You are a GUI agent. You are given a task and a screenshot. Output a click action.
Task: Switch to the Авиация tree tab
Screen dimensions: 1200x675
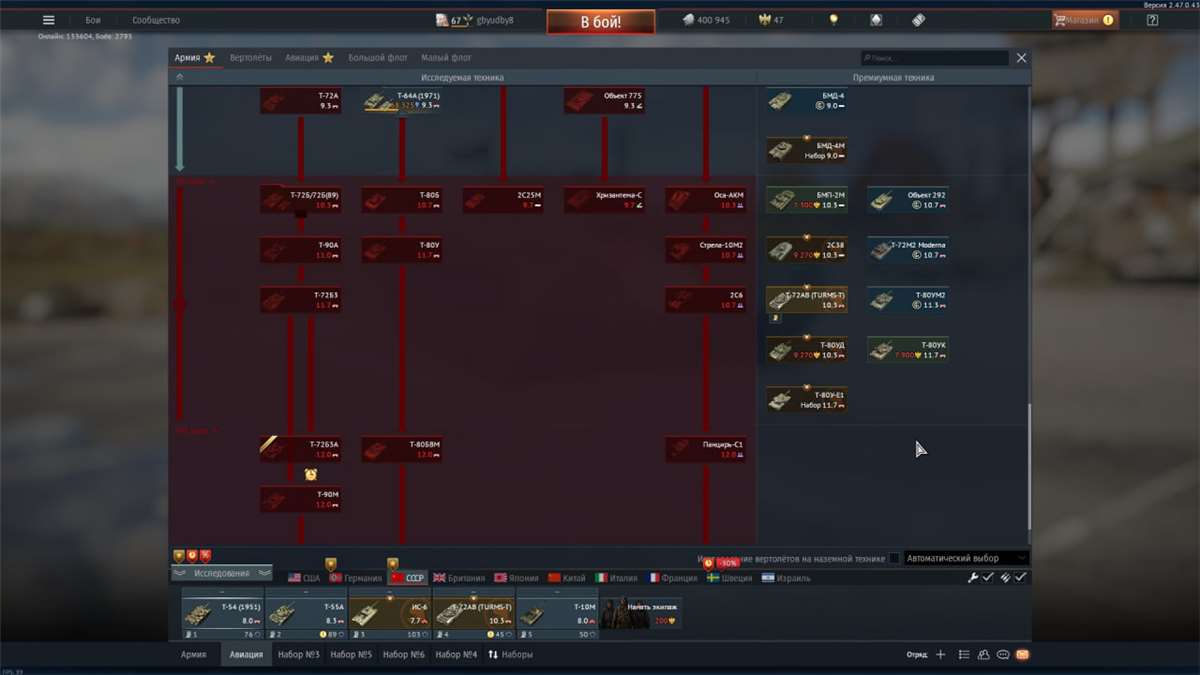point(309,58)
